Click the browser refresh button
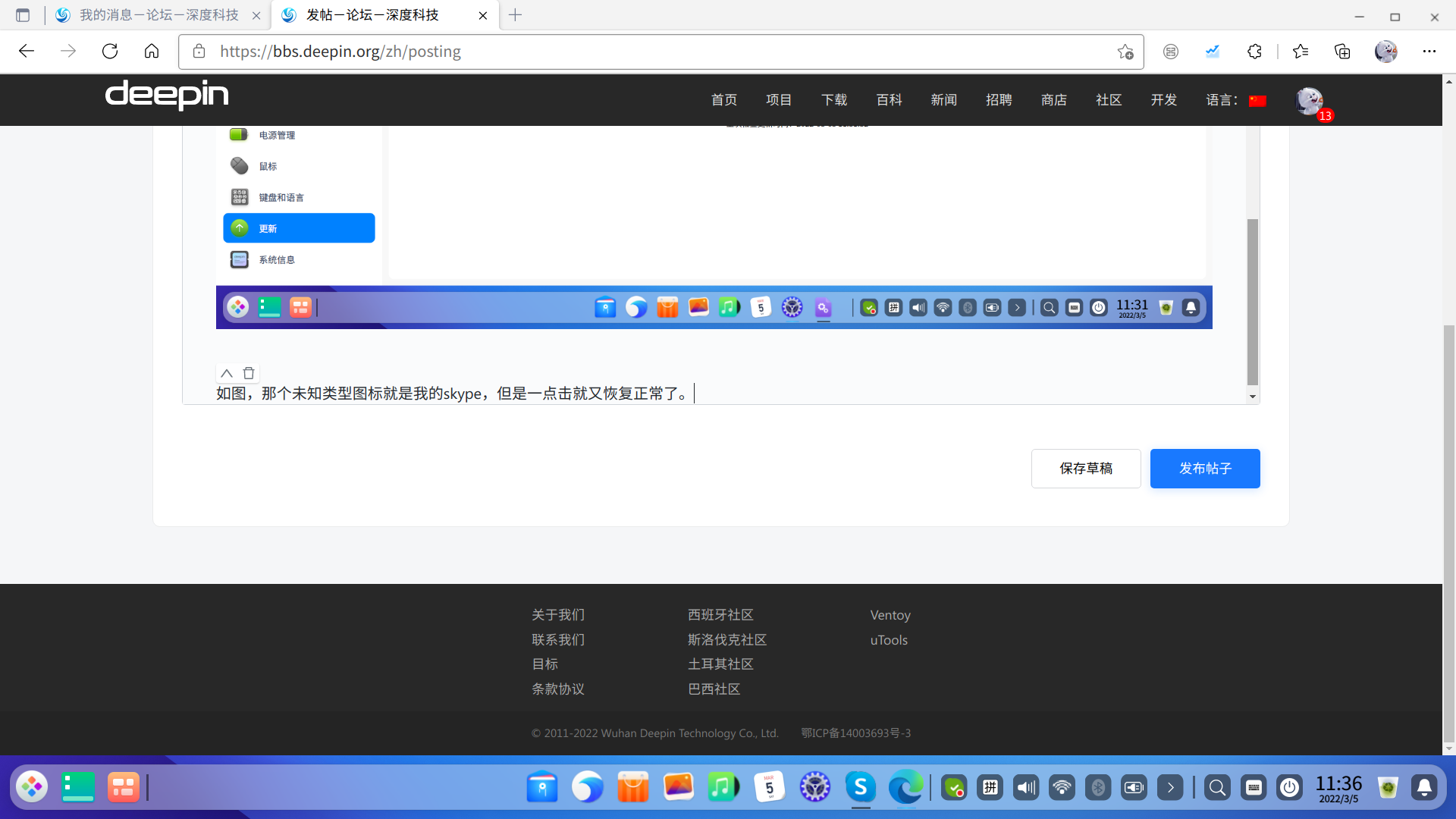 110,52
